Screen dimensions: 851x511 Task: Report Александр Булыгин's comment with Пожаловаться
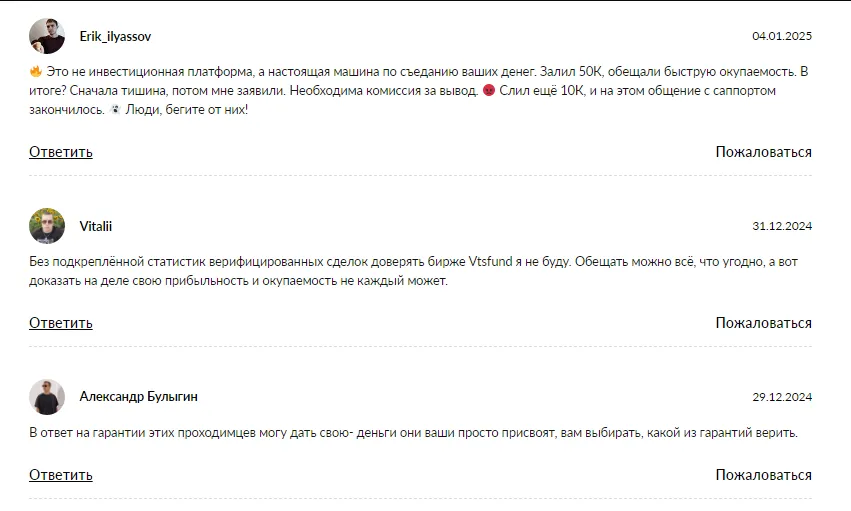tap(764, 475)
